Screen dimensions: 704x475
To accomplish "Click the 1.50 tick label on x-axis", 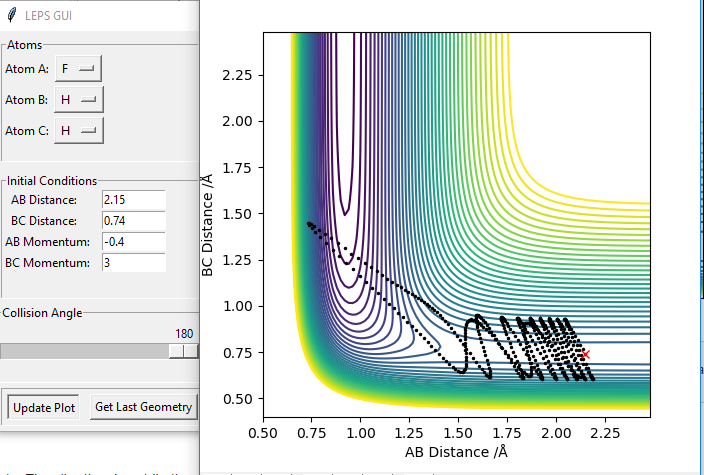I will click(x=458, y=433).
